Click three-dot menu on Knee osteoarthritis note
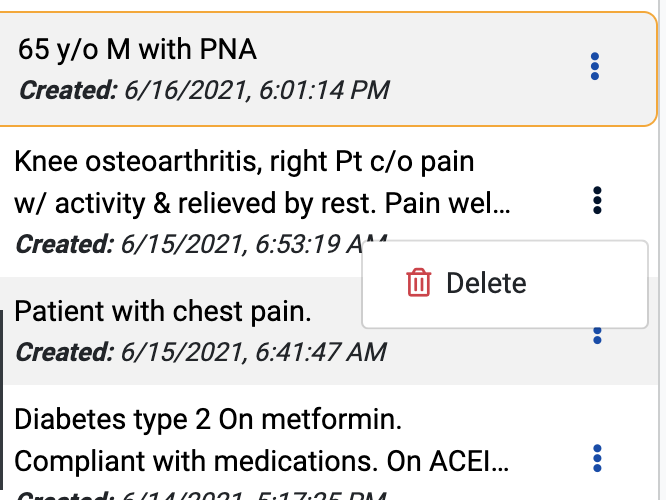 (597, 200)
